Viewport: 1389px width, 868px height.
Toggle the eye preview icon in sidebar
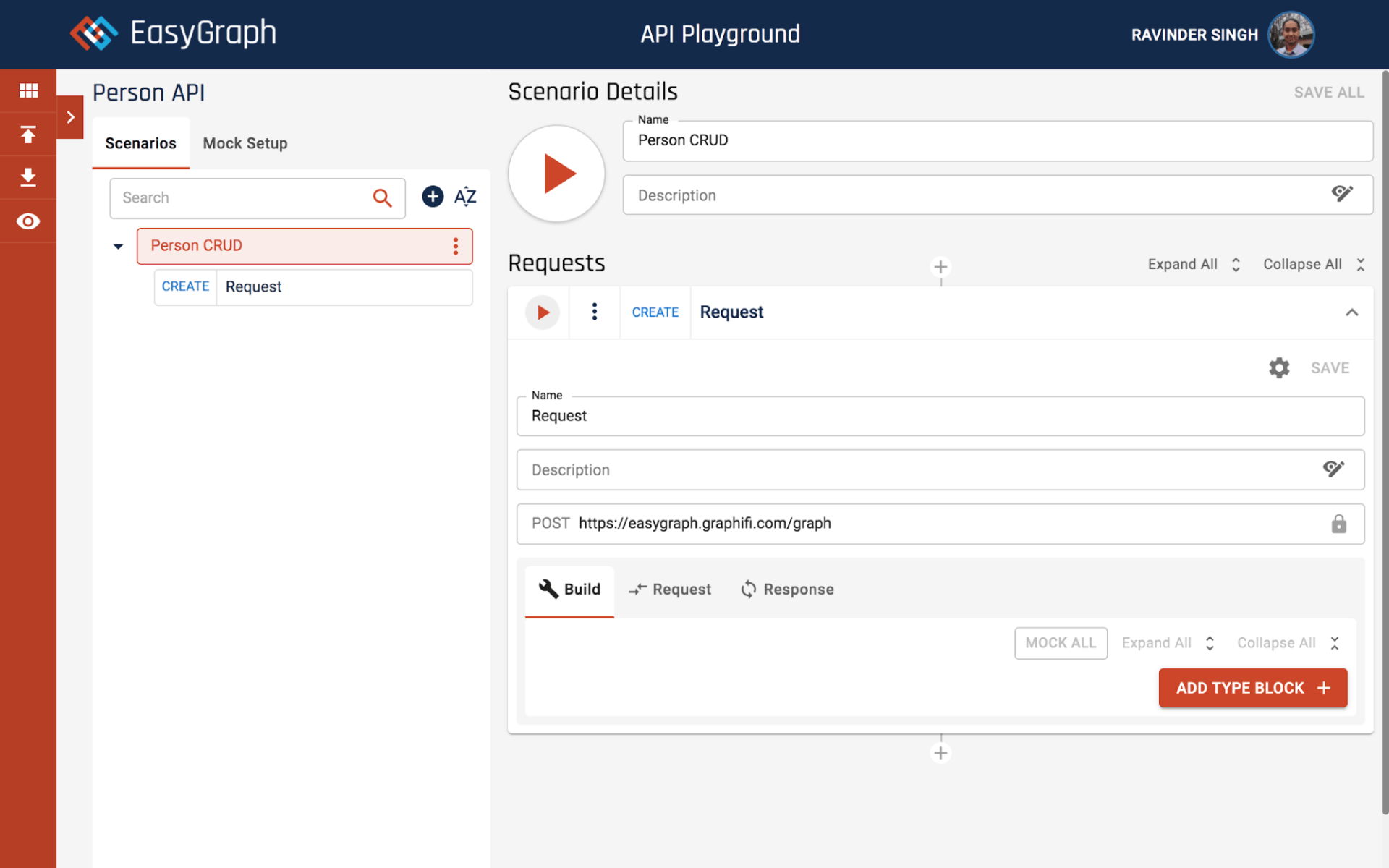[28, 221]
